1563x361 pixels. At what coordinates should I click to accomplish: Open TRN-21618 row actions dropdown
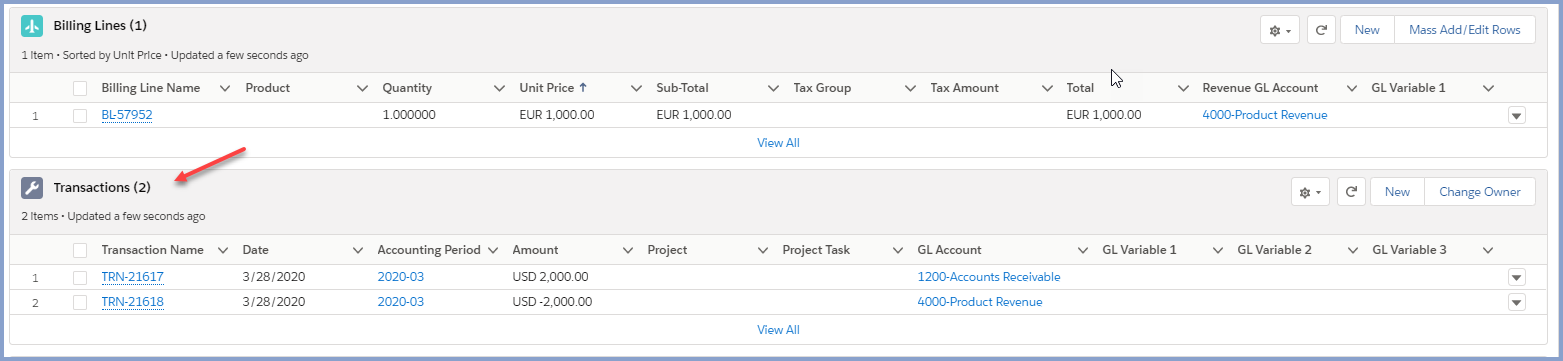point(1516,303)
